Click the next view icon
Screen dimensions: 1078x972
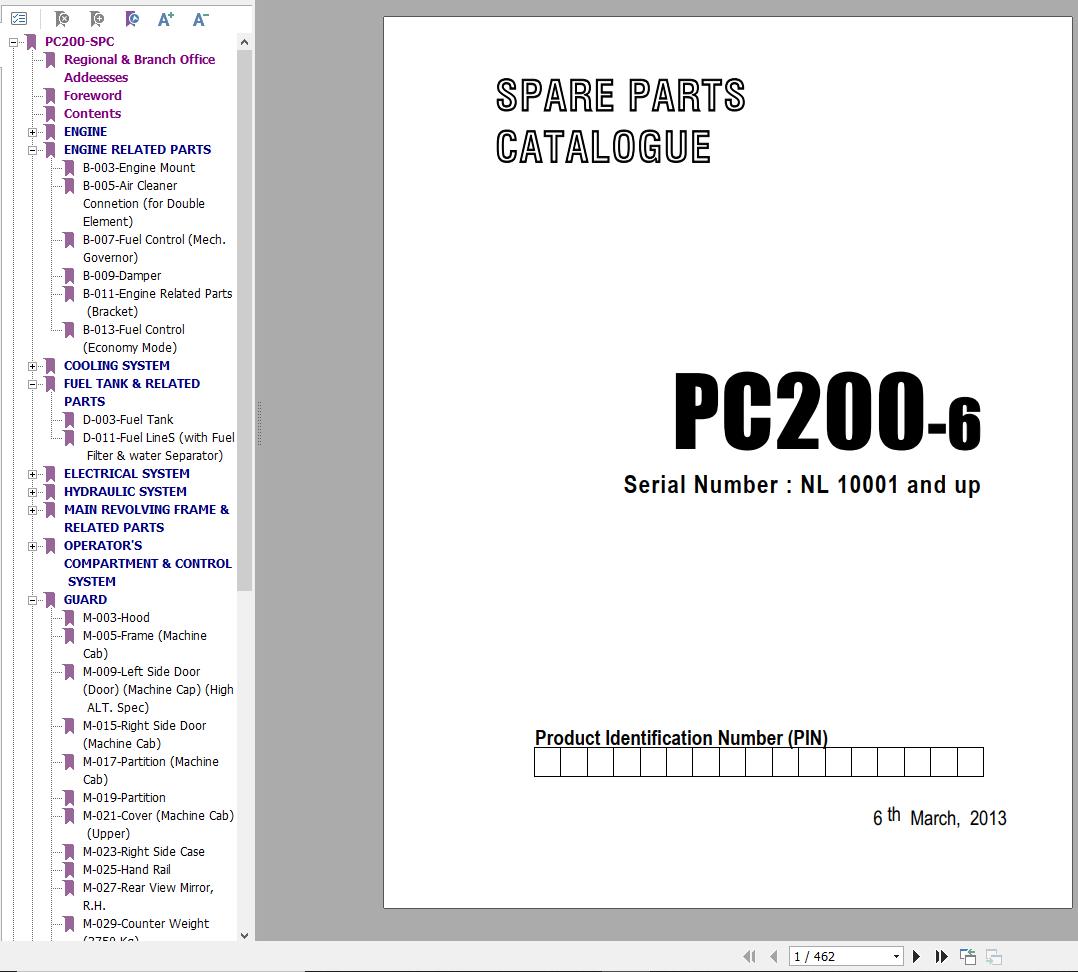(x=993, y=956)
